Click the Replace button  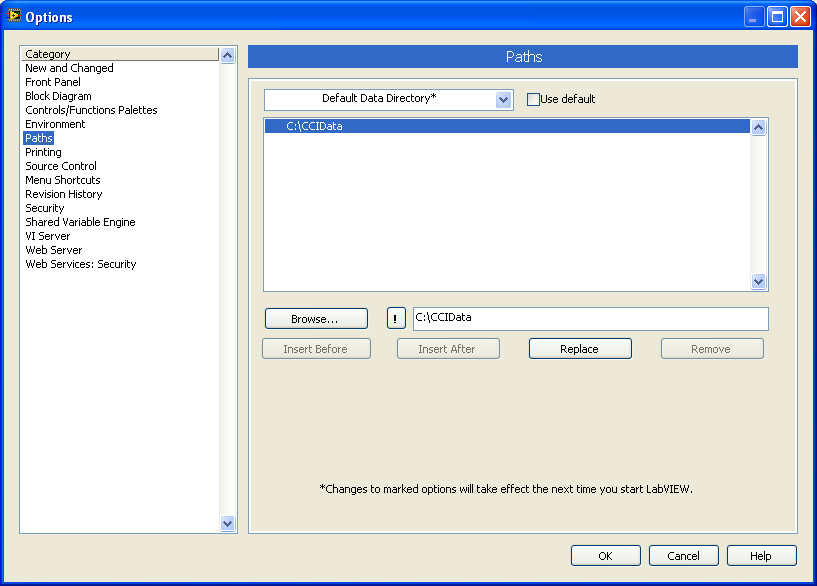tap(580, 348)
